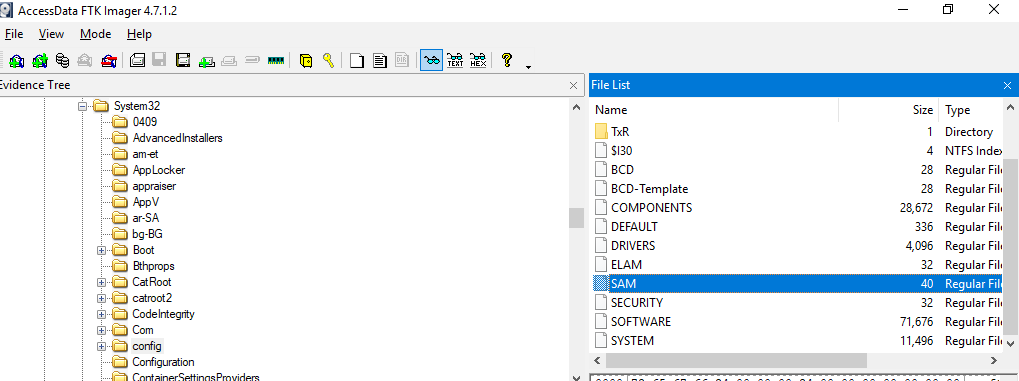Select the $I30 file entry
1019x381 pixels.
tap(621, 151)
